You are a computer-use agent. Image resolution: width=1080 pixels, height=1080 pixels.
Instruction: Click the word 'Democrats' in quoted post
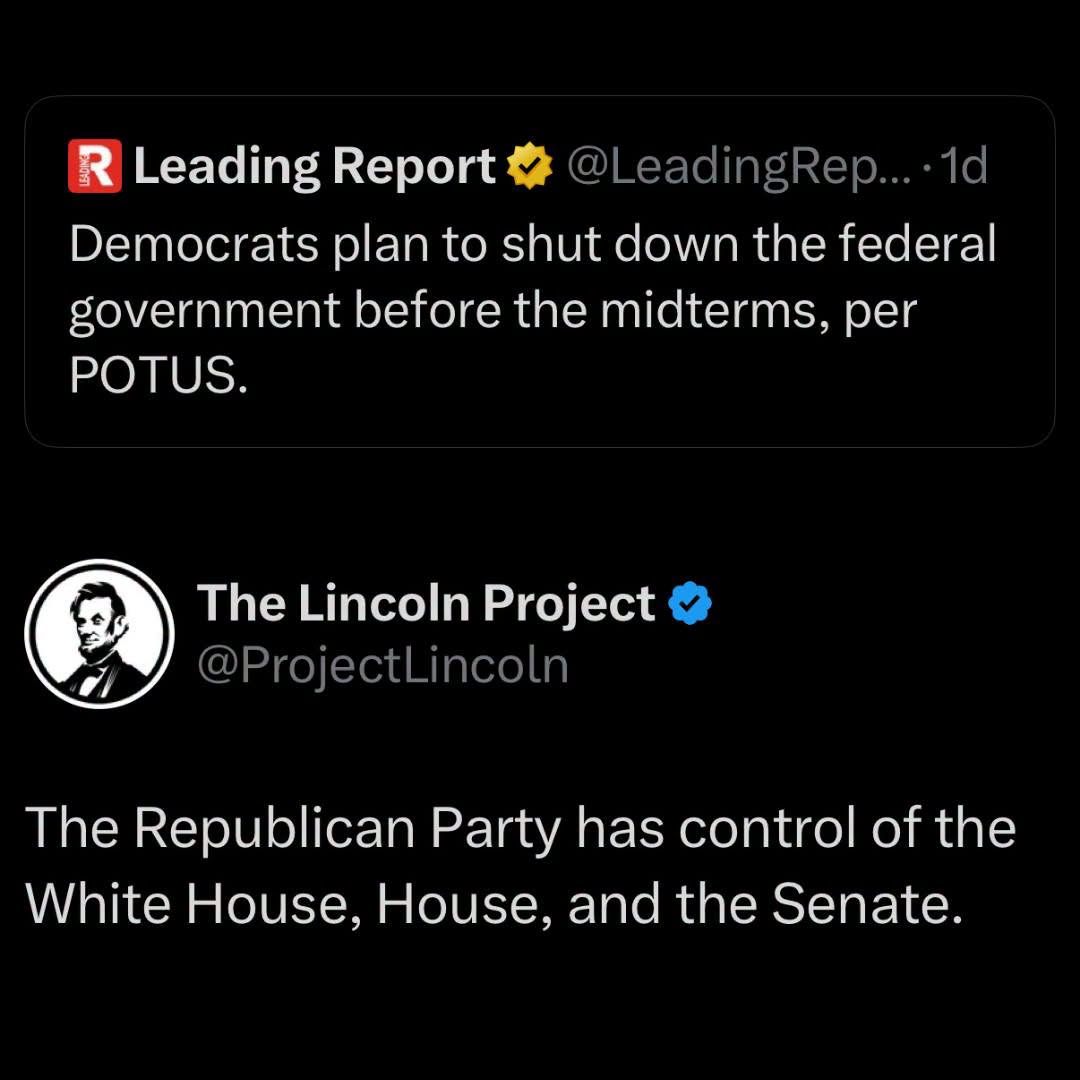(194, 244)
